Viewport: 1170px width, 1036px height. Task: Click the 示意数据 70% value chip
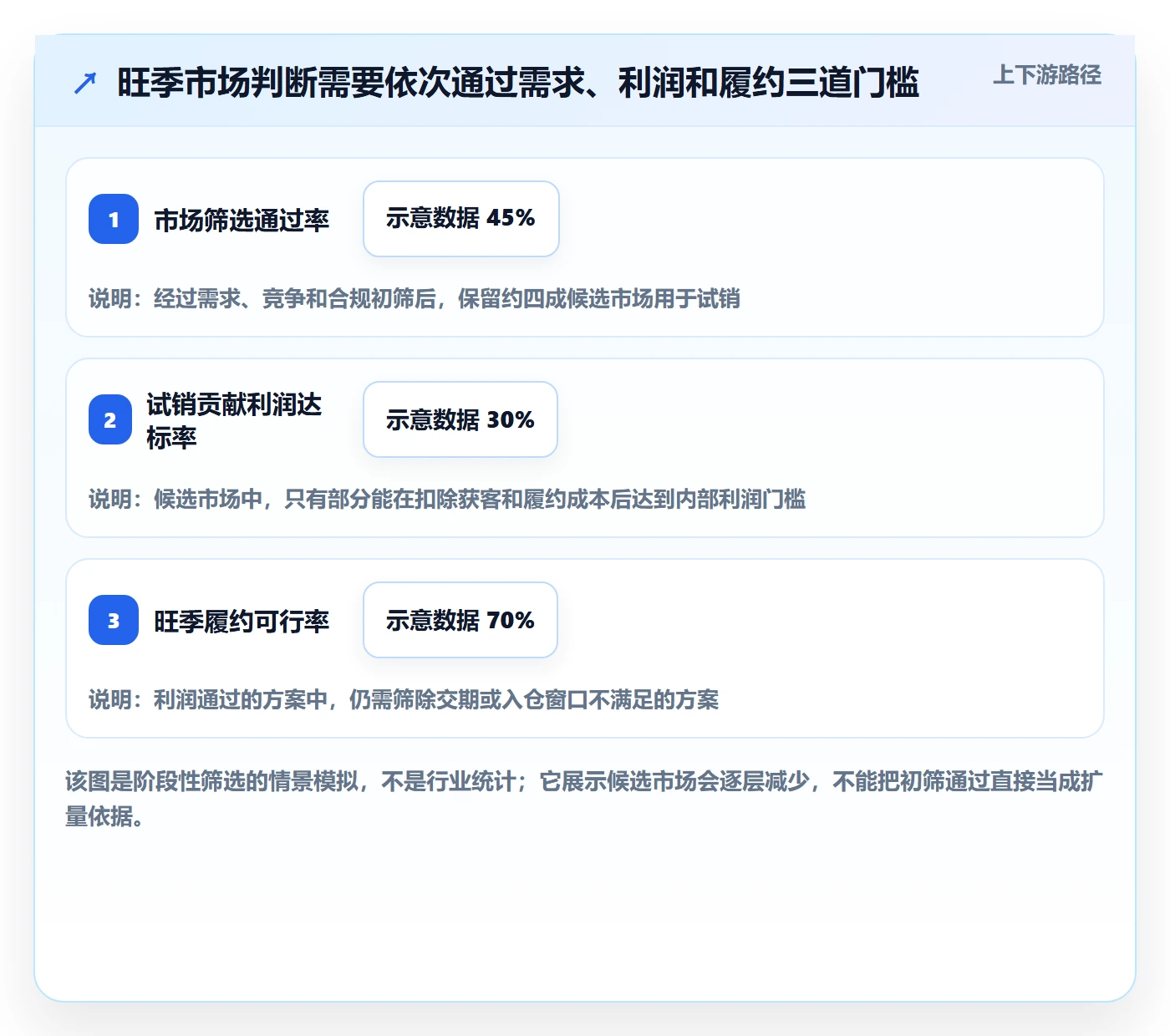(460, 620)
